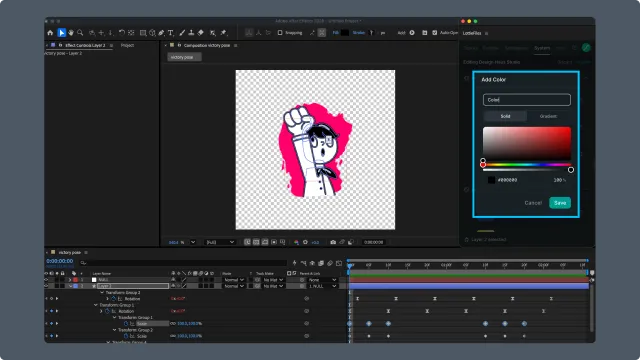Toggle visibility eye of Layer 2
640x360 pixels.
click(x=46, y=286)
